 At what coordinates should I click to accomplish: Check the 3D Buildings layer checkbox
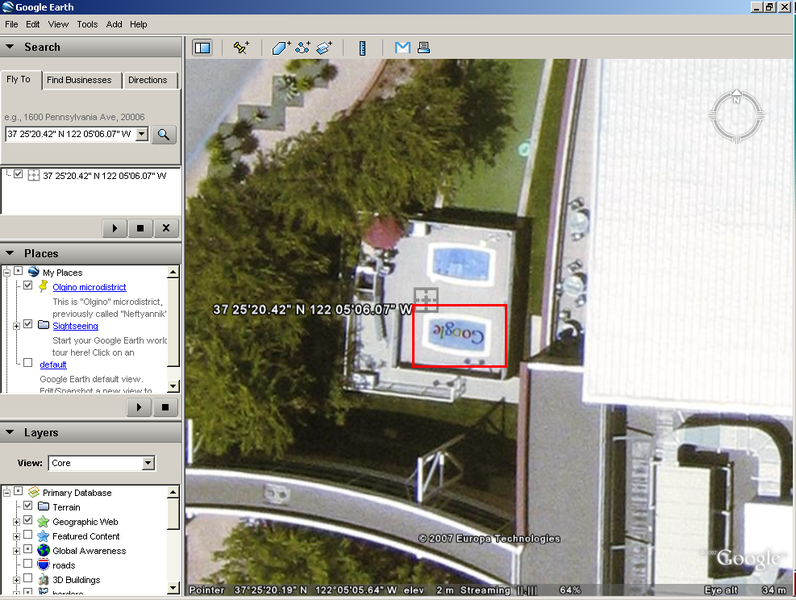pyautogui.click(x=28, y=580)
